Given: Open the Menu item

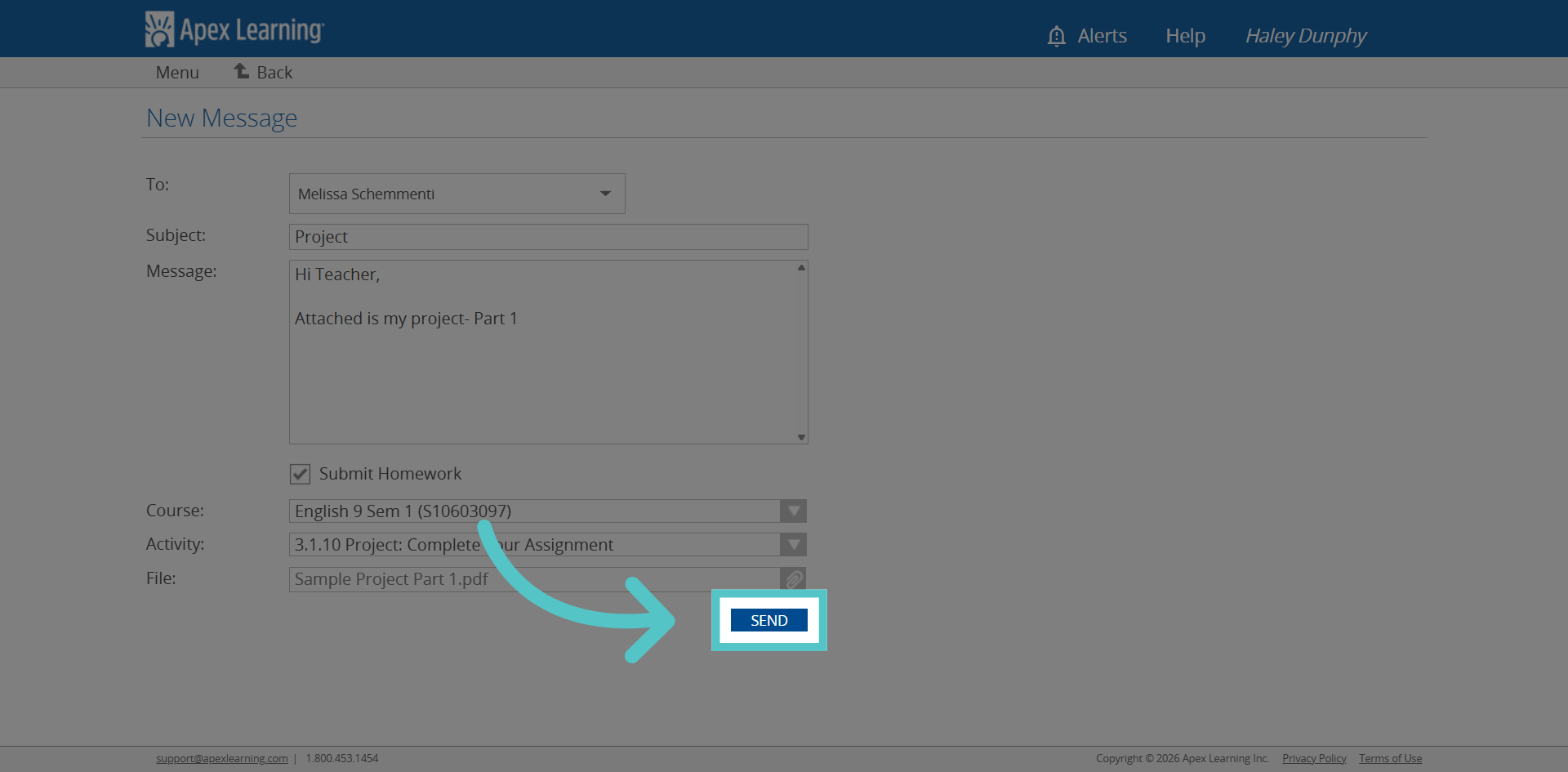Looking at the screenshot, I should click(x=177, y=73).
